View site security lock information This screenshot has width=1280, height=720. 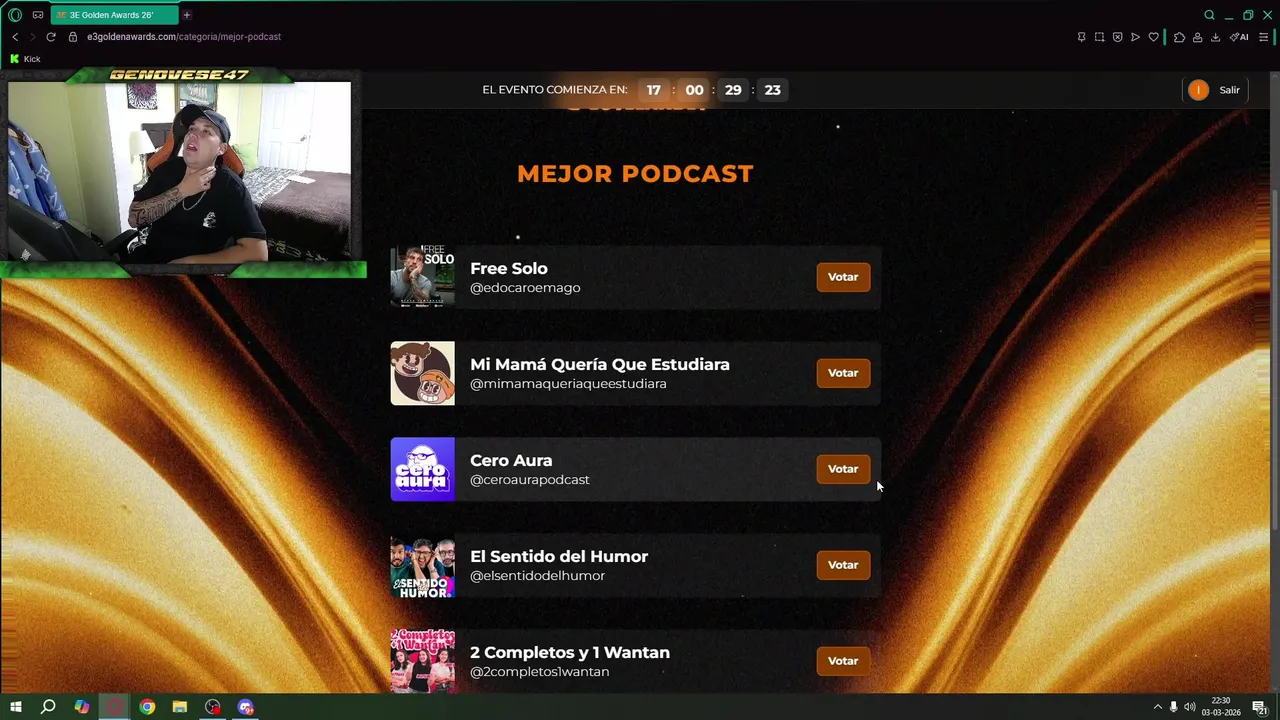73,37
